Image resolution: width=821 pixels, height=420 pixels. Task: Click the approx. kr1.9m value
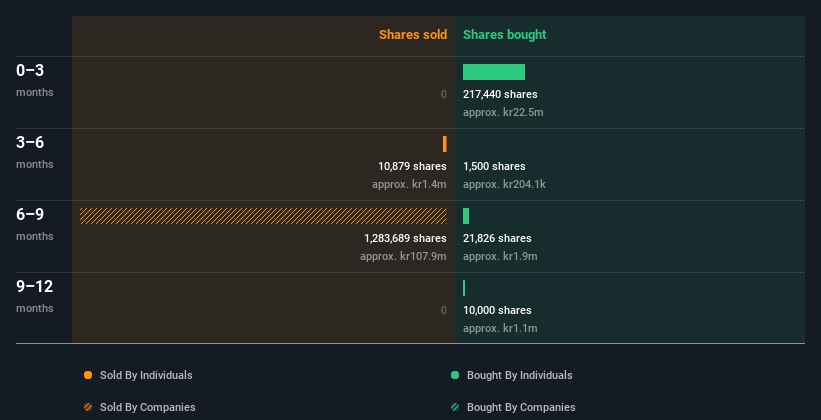pyautogui.click(x=500, y=257)
